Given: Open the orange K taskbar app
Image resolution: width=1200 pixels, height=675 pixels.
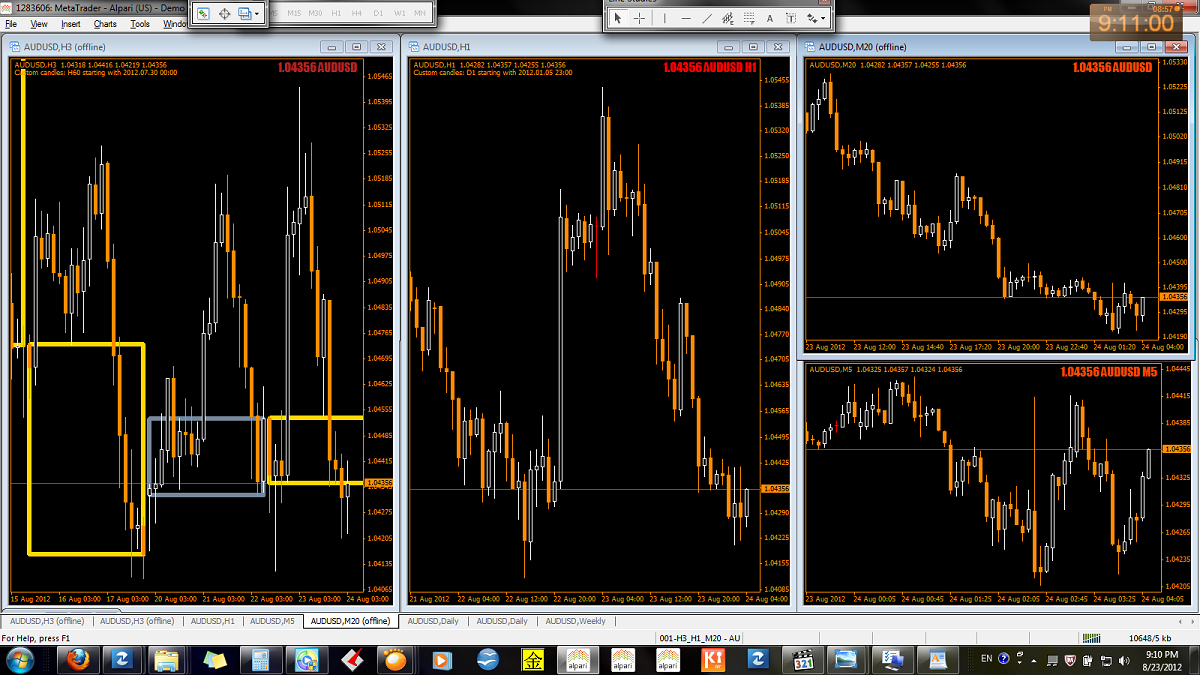Looking at the screenshot, I should [x=714, y=659].
